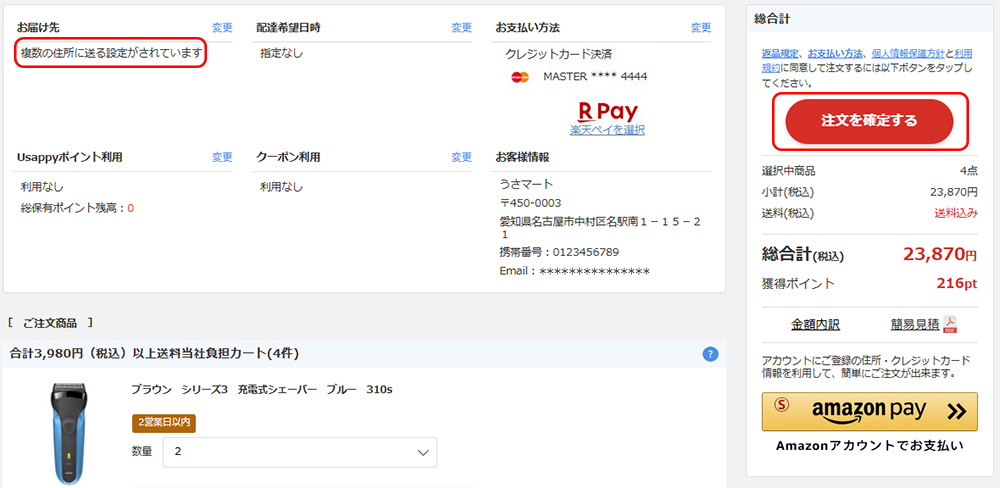Click 変更 next to 配達希望日時

(x=461, y=27)
